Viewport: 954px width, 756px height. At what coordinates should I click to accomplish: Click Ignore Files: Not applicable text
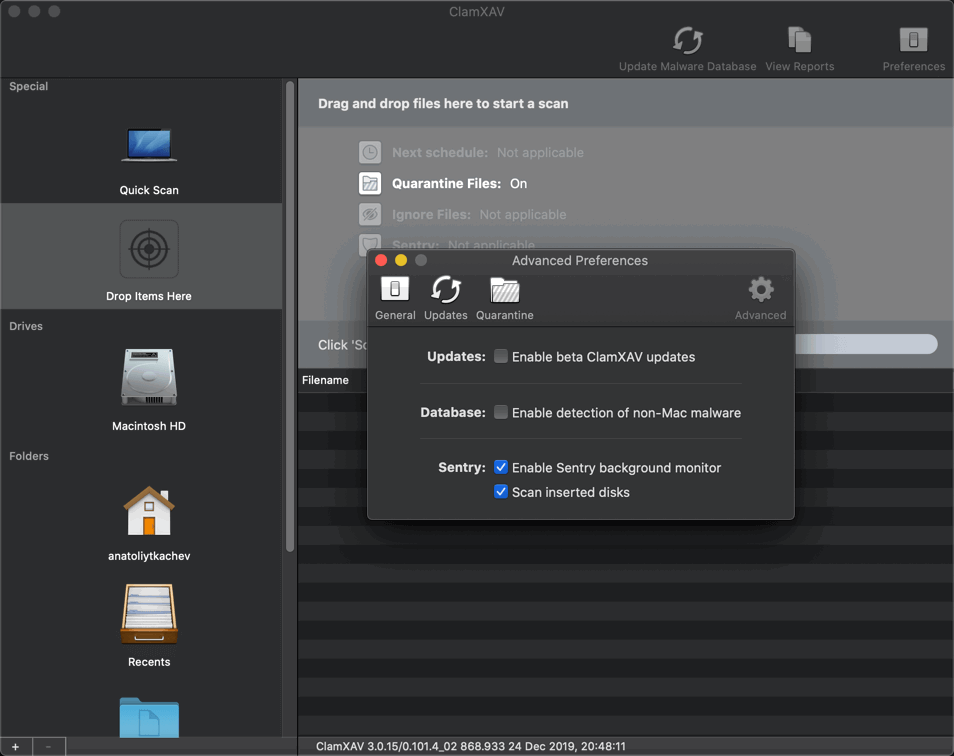pyautogui.click(x=479, y=215)
